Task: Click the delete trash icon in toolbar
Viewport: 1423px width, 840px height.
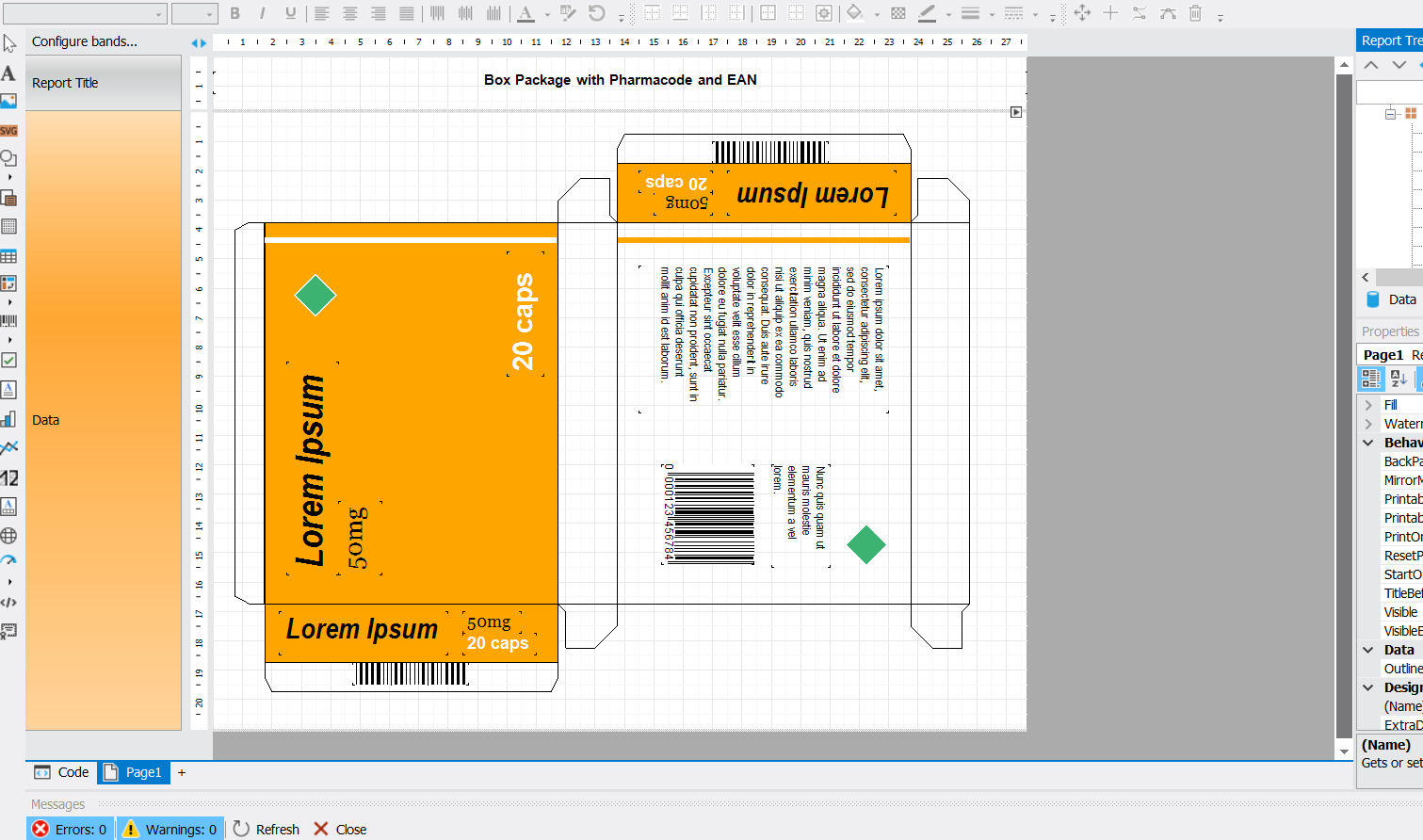Action: pos(1195,13)
